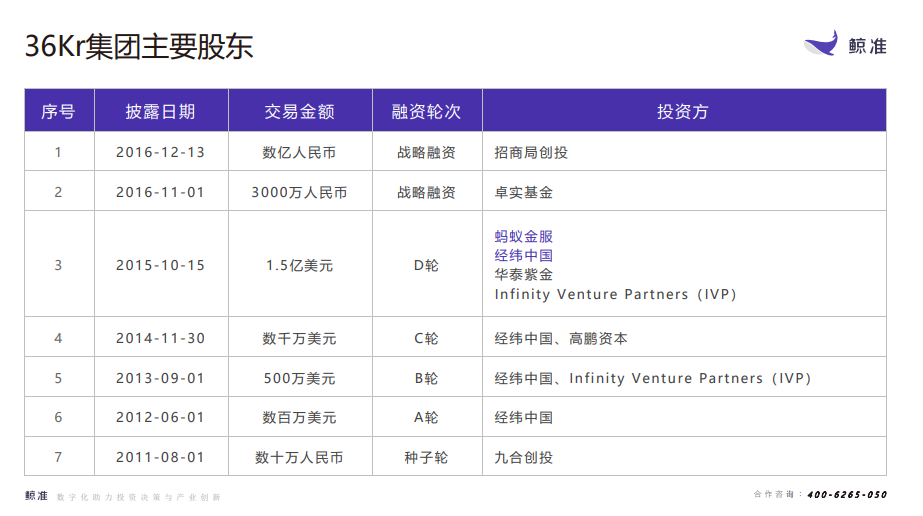Click sequence number 7 cell

pyautogui.click(x=58, y=457)
